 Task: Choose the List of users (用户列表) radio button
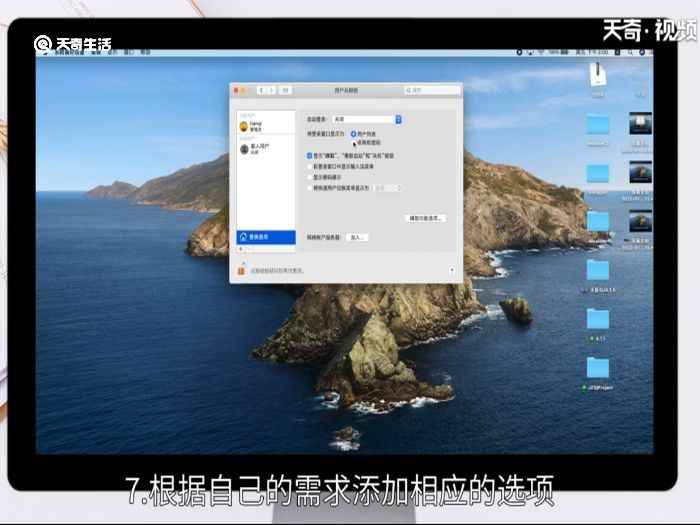(x=354, y=134)
